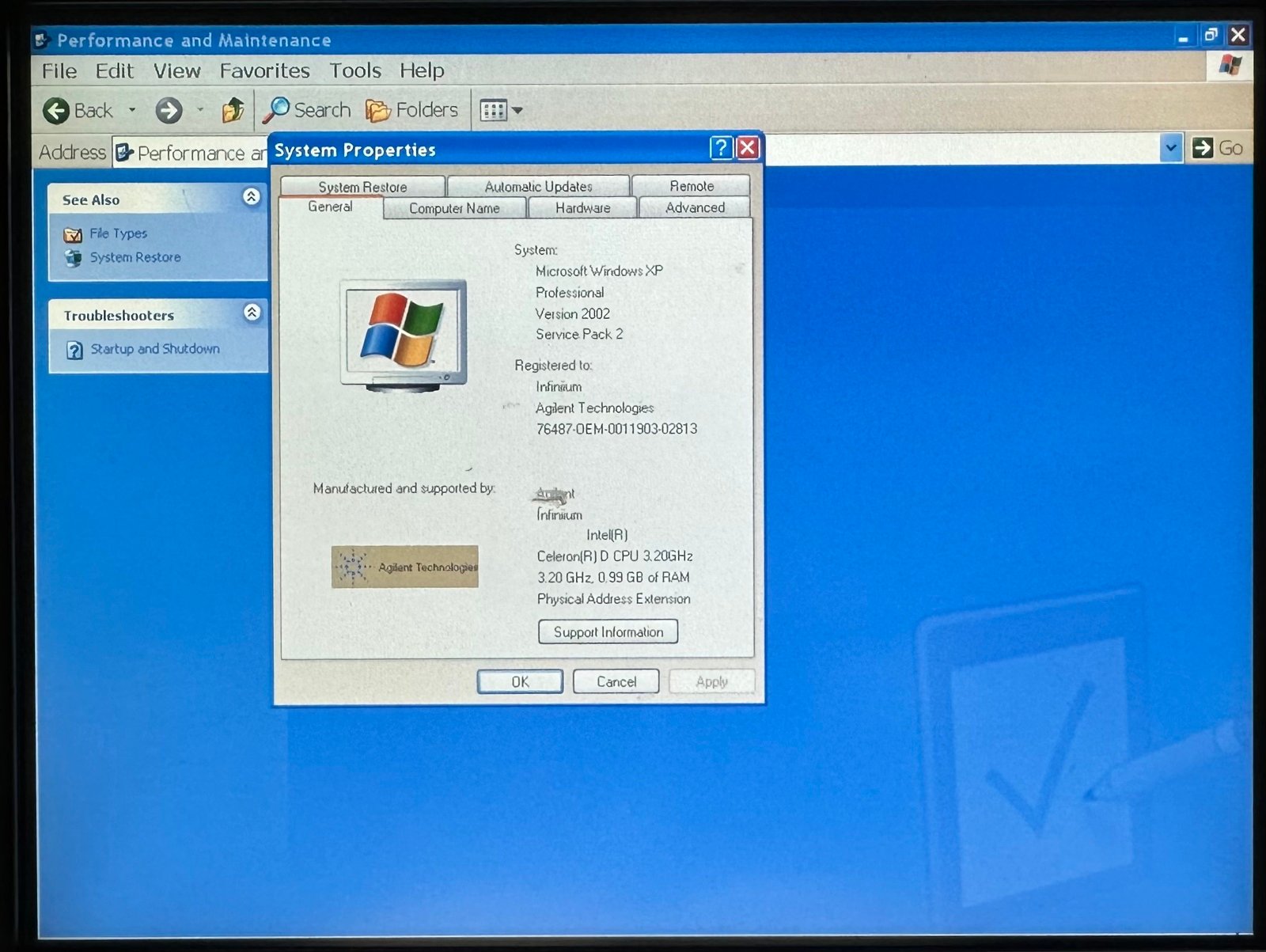Open the Help menu
The image size is (1266, 952).
point(422,71)
